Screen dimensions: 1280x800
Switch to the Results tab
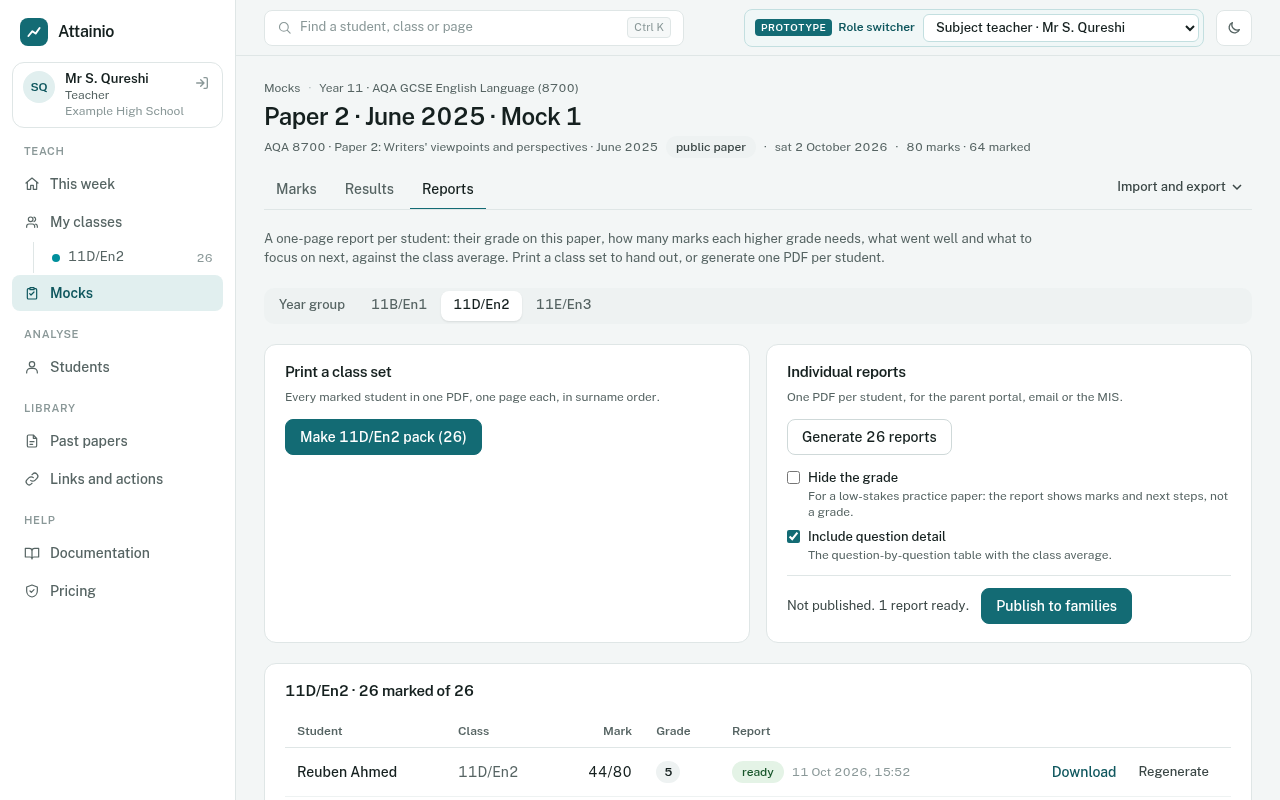(x=369, y=189)
